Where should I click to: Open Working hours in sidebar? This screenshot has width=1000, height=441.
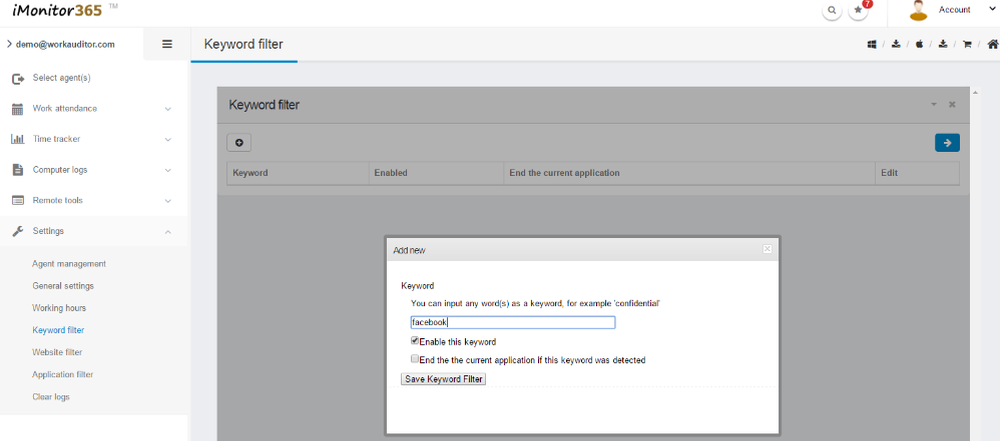pyautogui.click(x=59, y=308)
